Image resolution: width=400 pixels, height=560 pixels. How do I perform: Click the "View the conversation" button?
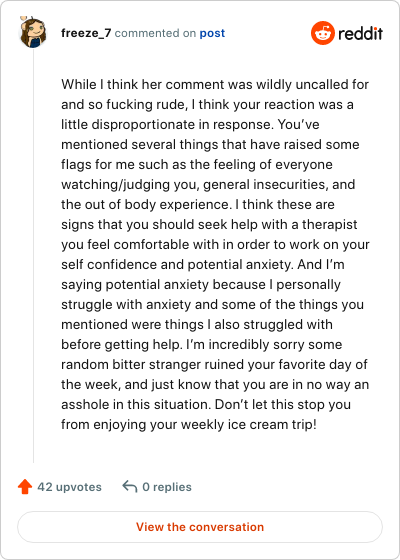tap(200, 527)
